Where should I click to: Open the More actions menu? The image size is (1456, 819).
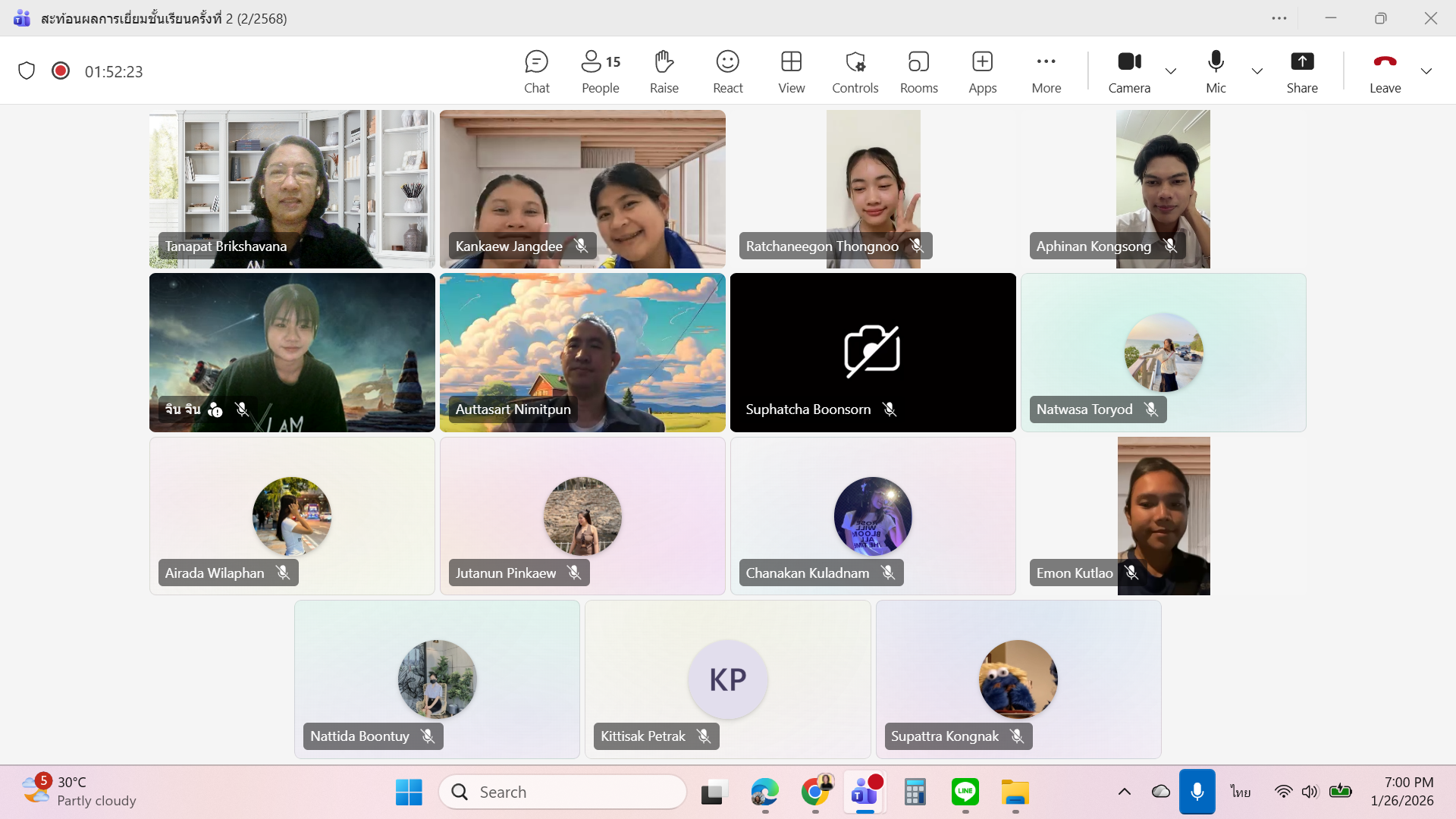tap(1046, 71)
